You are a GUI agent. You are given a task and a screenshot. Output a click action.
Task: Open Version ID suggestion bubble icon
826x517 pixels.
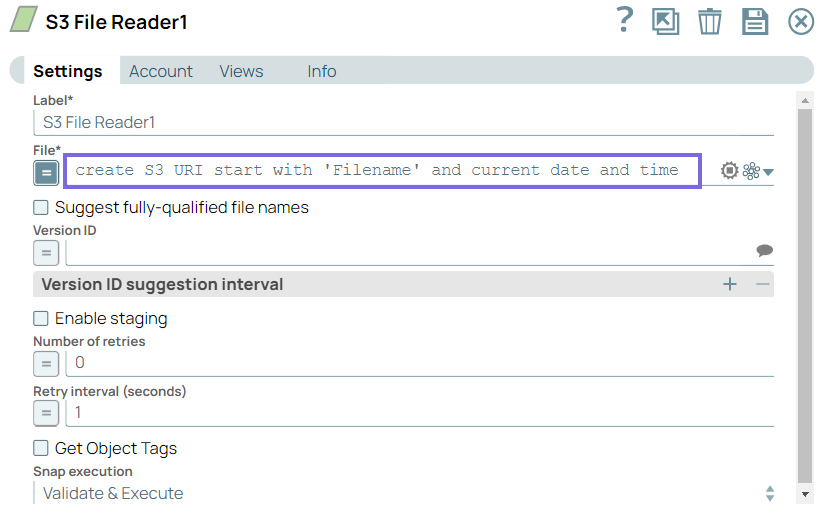[x=765, y=251]
